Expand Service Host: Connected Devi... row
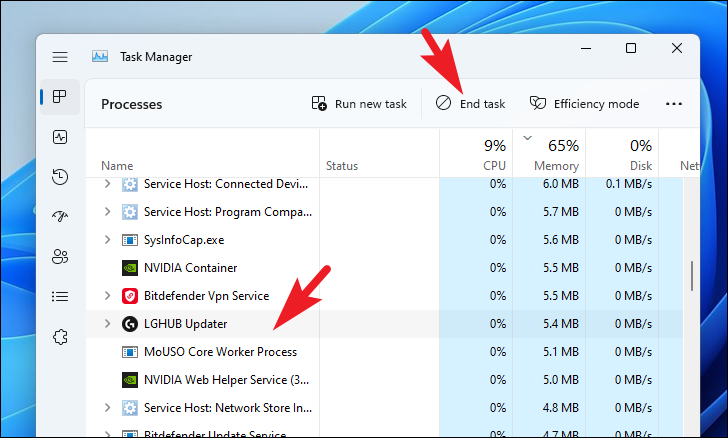Screen dimensions: 728x438 click(107, 184)
